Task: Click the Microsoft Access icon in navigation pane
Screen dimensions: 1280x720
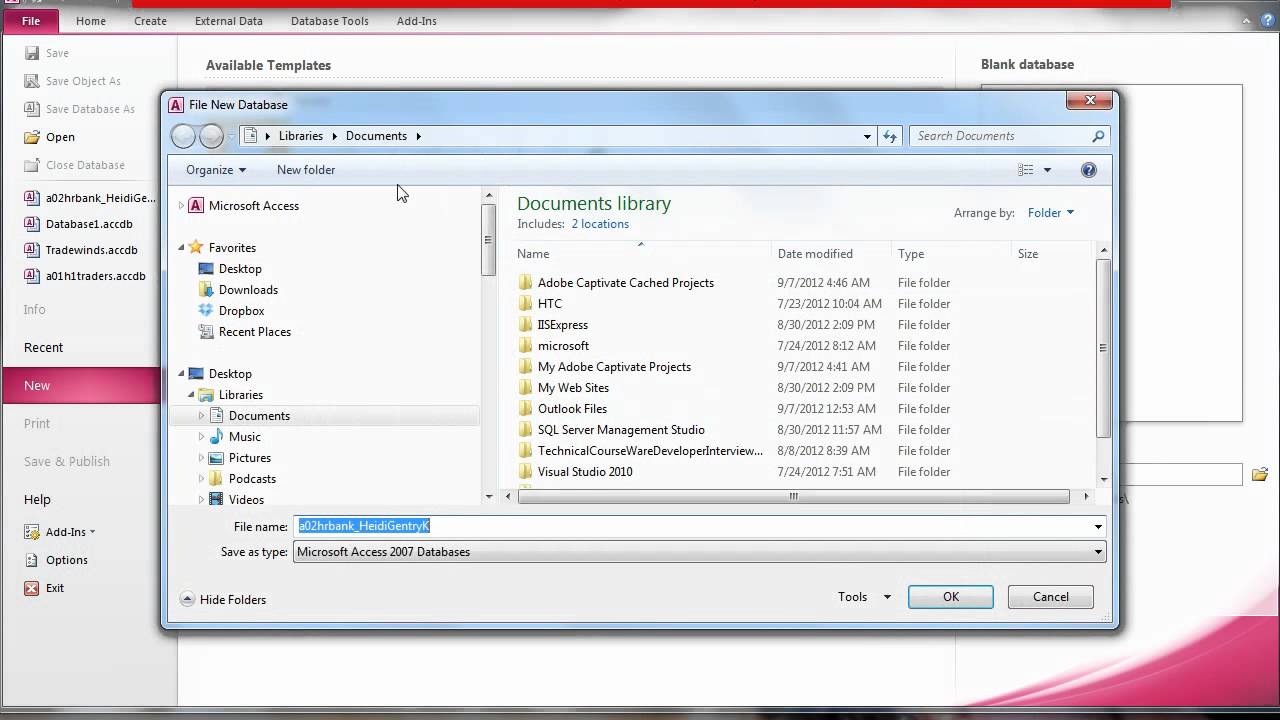Action: (x=196, y=206)
